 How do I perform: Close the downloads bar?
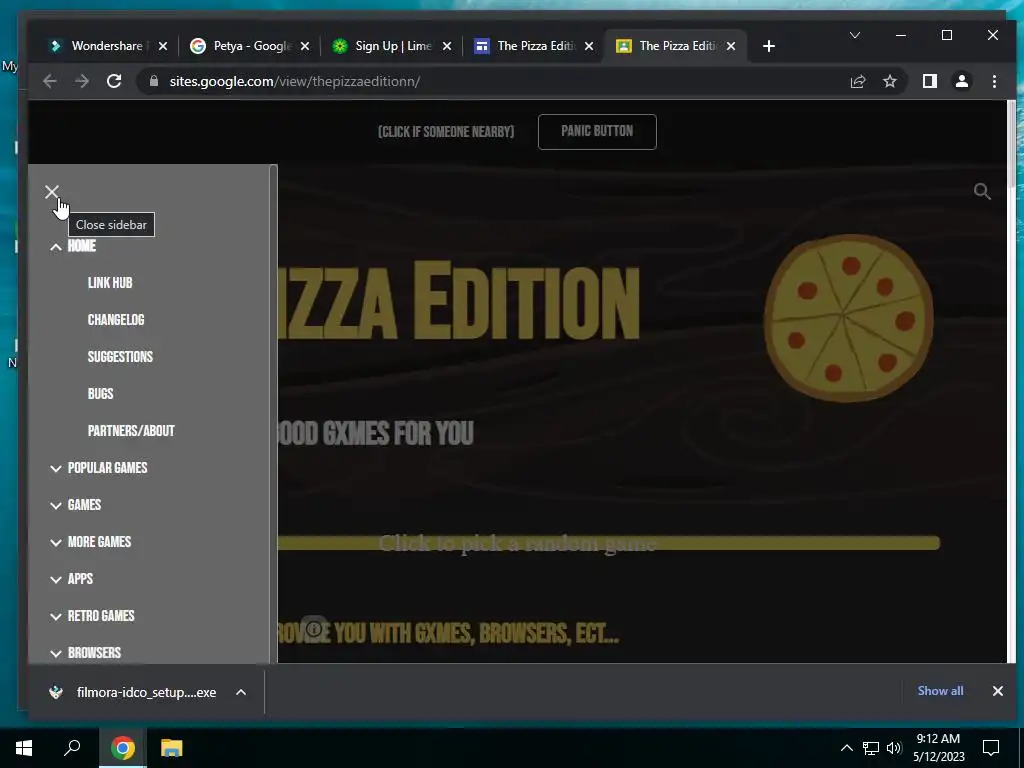point(997,691)
